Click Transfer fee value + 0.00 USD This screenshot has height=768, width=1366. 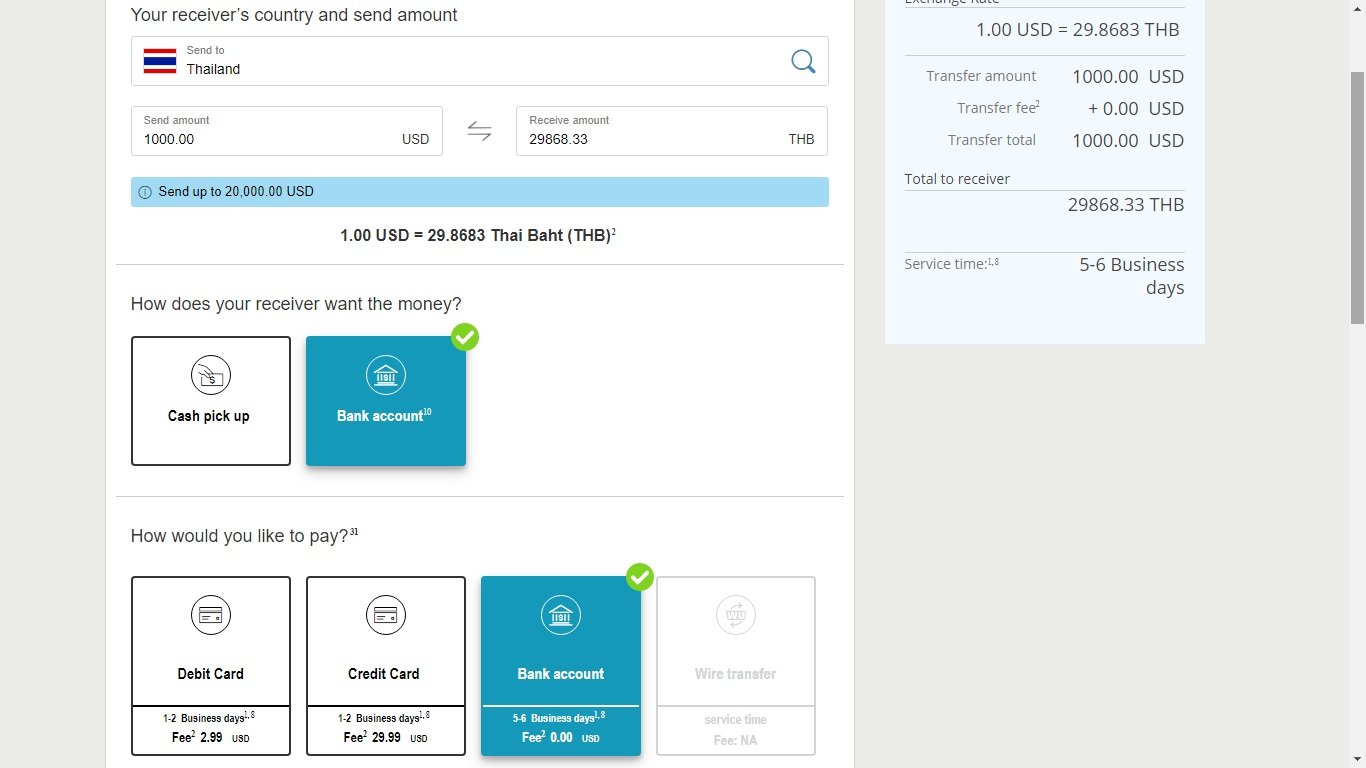(1136, 109)
